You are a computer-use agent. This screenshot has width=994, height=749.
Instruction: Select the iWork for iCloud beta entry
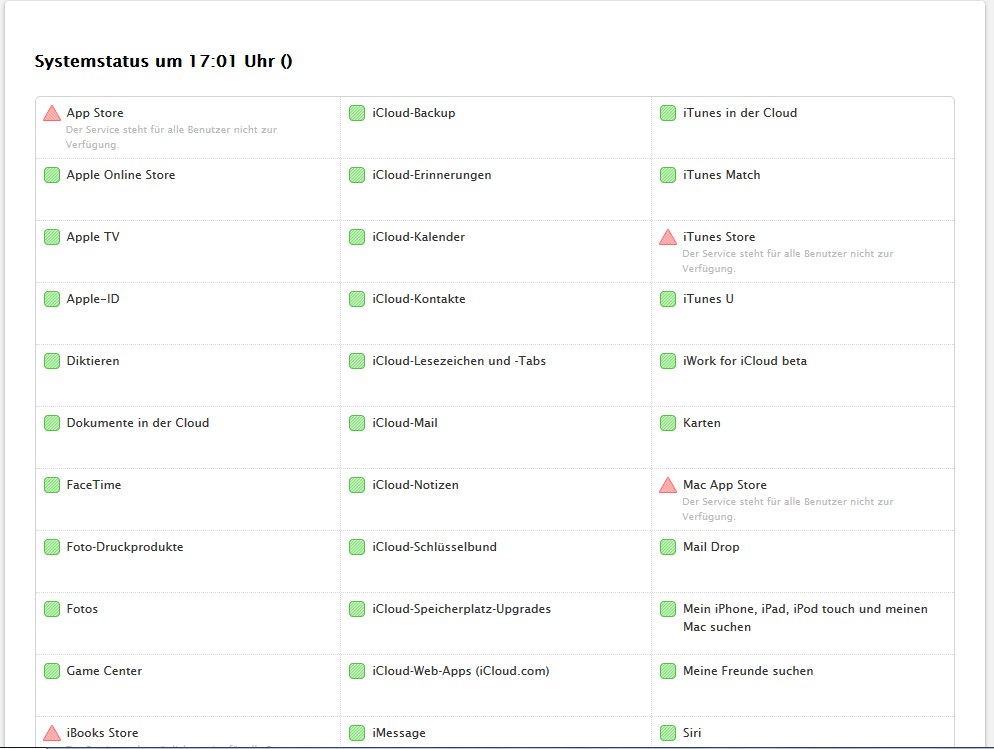click(x=744, y=361)
